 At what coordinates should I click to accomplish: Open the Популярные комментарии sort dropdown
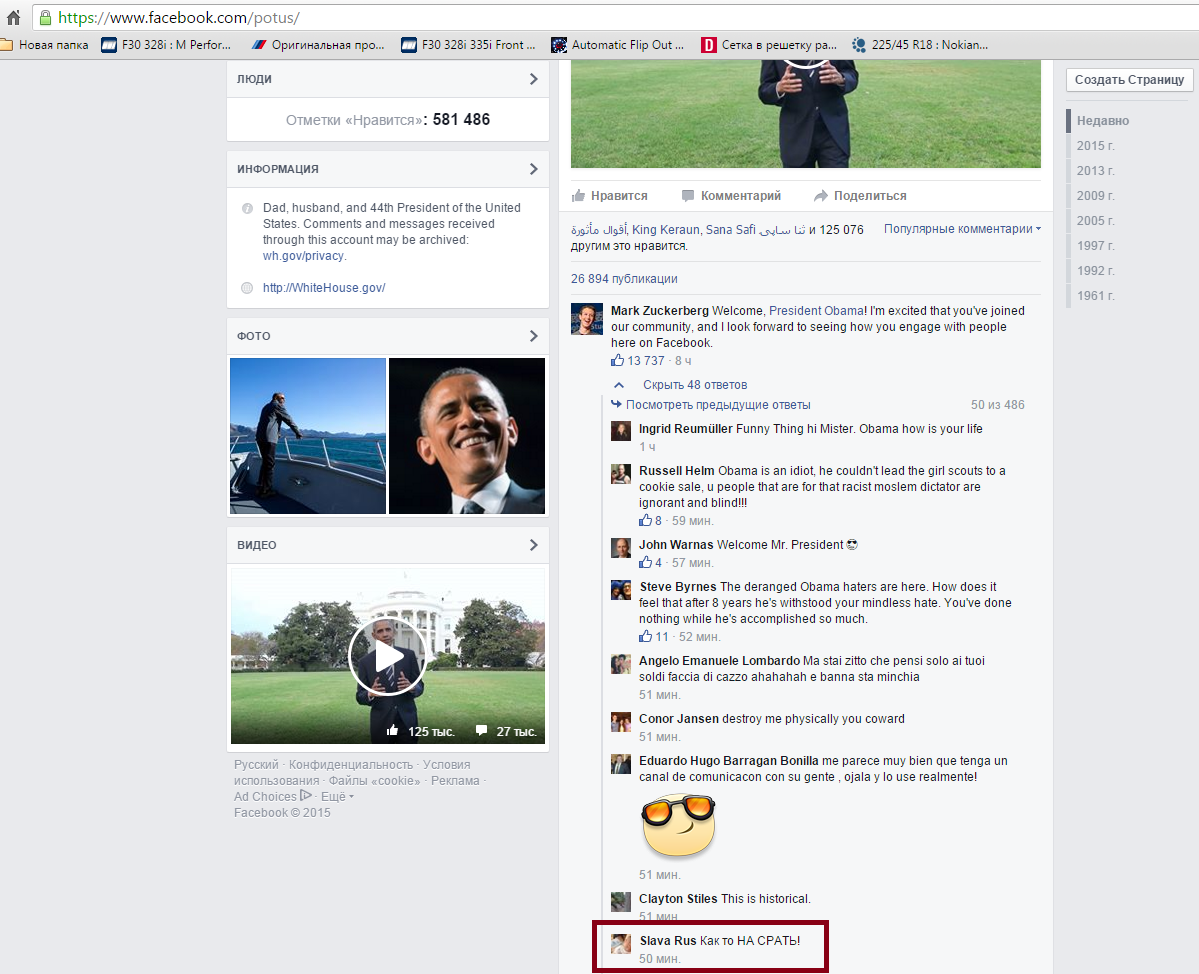point(962,229)
